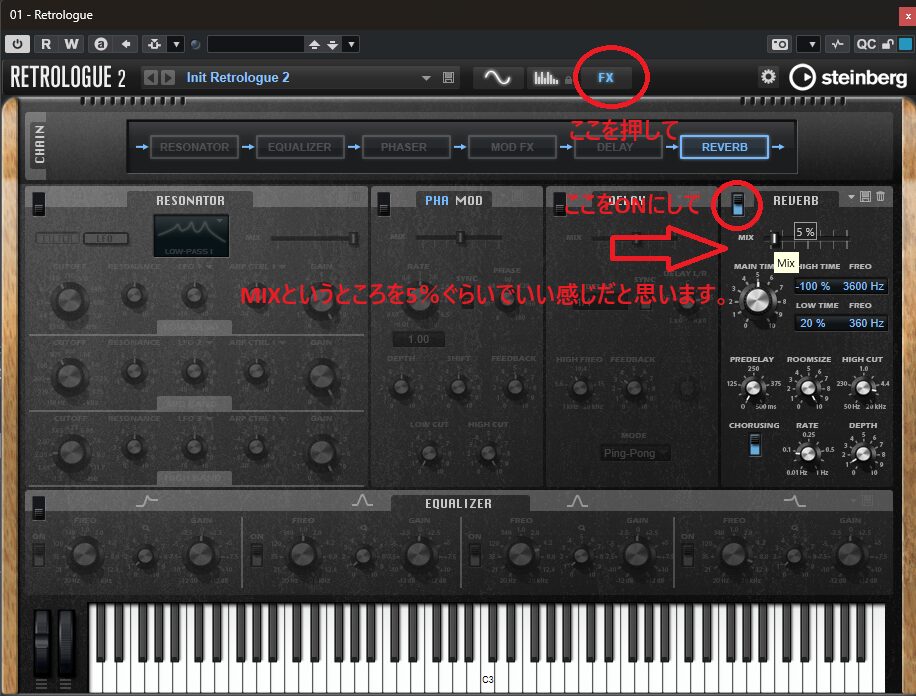916x696 pixels.
Task: Select EQUALIZER module in the chain
Action: (299, 147)
